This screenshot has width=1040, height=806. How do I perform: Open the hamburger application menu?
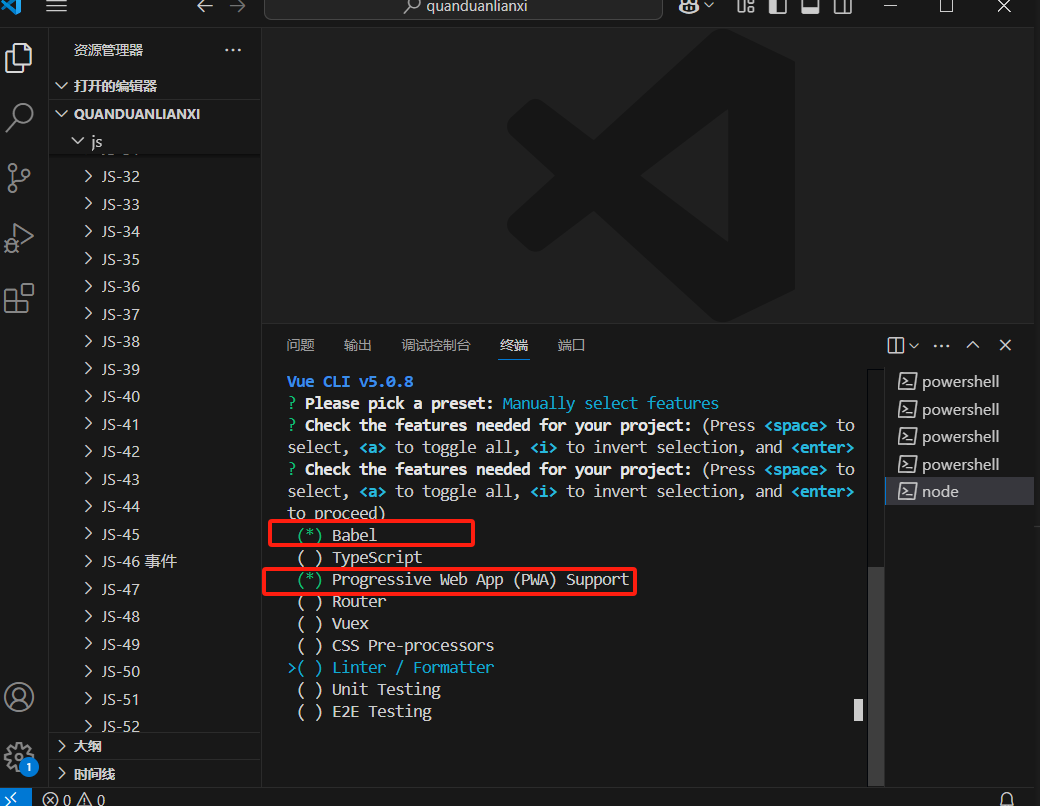pos(56,7)
